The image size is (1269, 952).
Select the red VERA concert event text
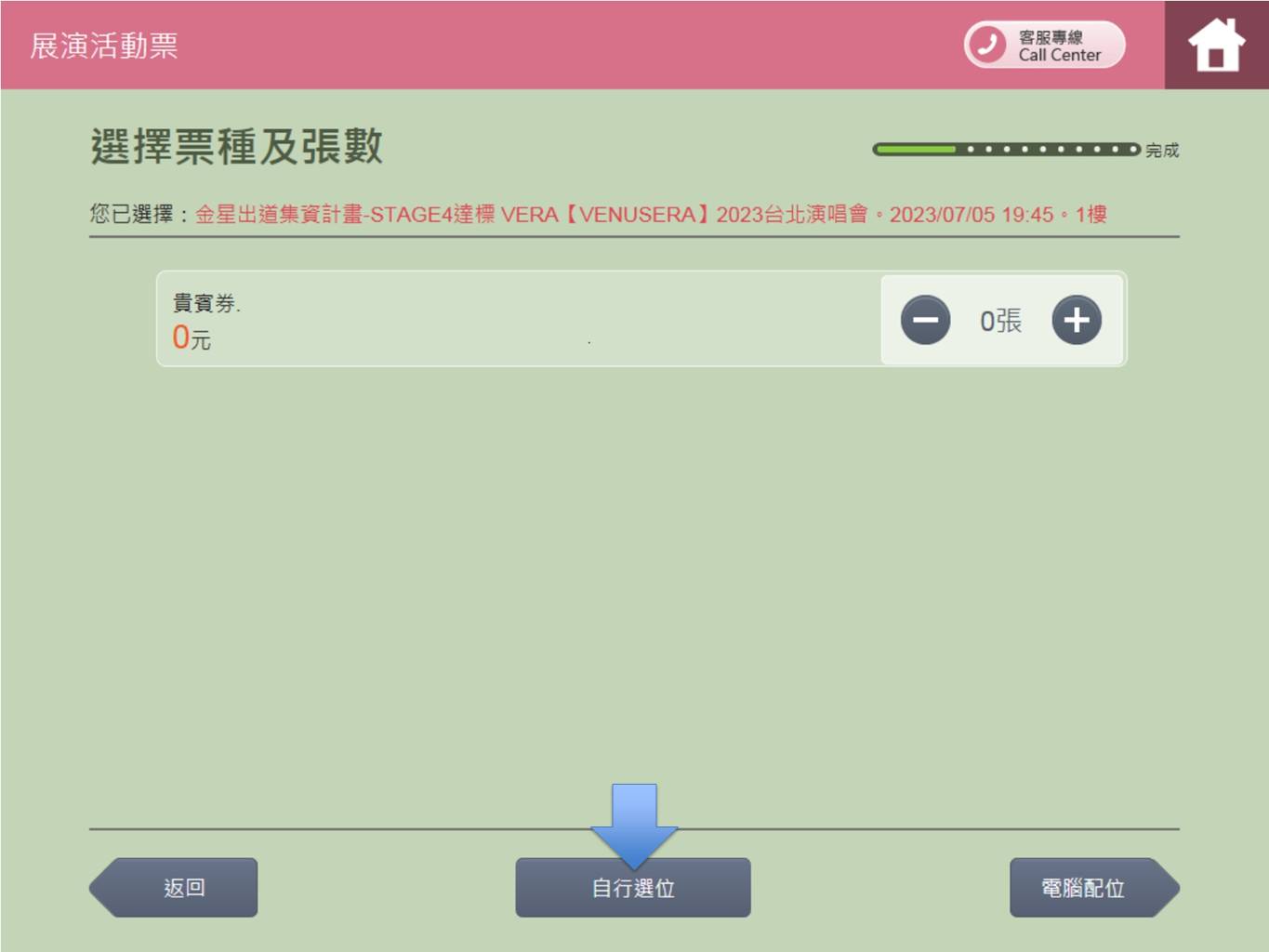pyautogui.click(x=651, y=215)
